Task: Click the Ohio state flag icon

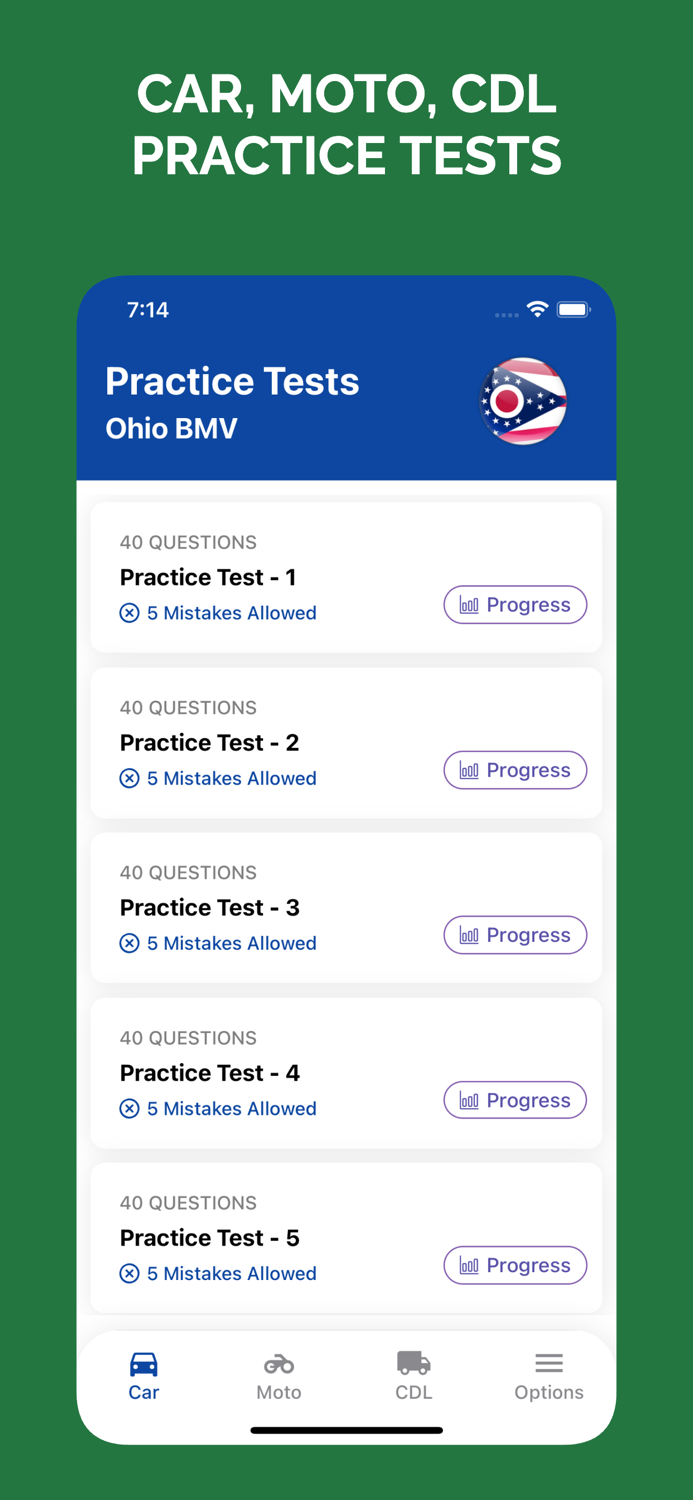Action: [x=524, y=401]
